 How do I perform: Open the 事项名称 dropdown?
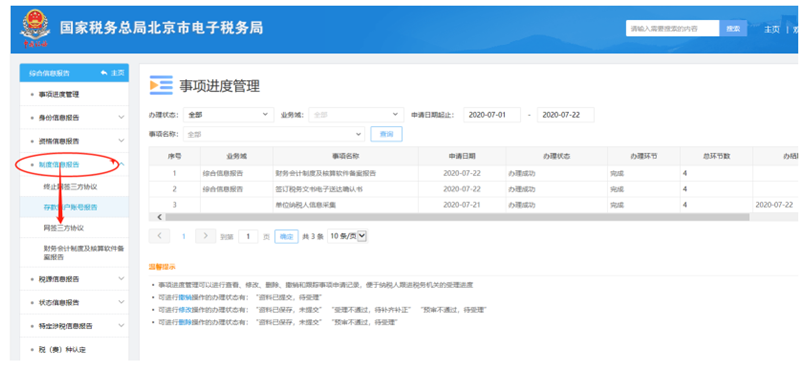click(274, 134)
